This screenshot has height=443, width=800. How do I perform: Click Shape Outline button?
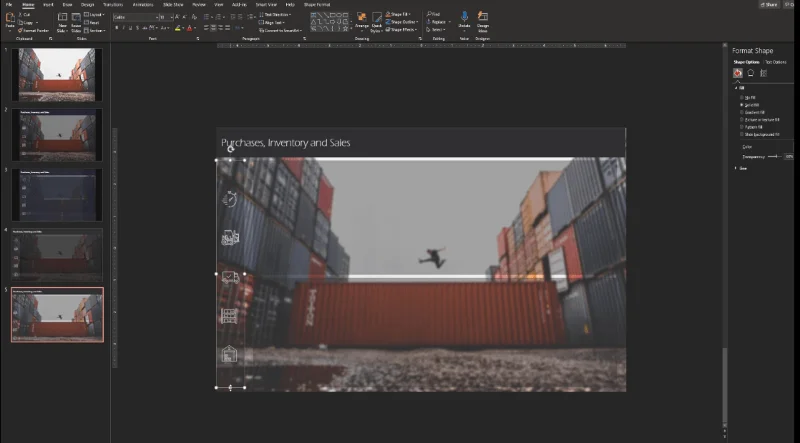click(402, 22)
